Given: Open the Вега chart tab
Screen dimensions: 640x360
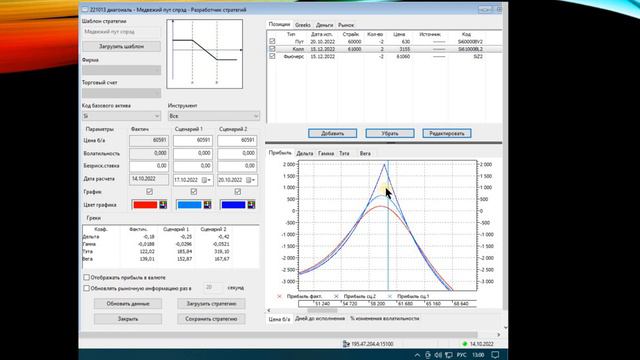Looking at the screenshot, I should point(365,153).
